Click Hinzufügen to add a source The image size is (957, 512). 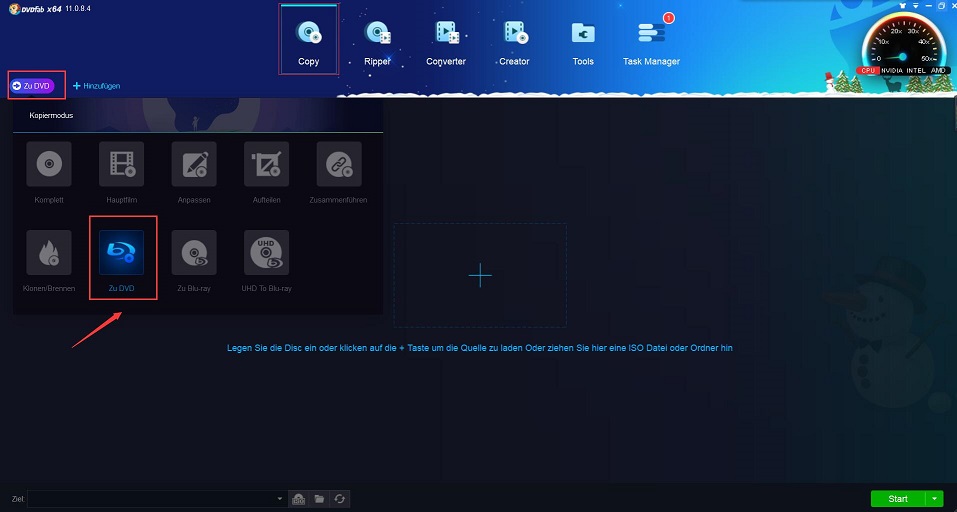[x=97, y=86]
